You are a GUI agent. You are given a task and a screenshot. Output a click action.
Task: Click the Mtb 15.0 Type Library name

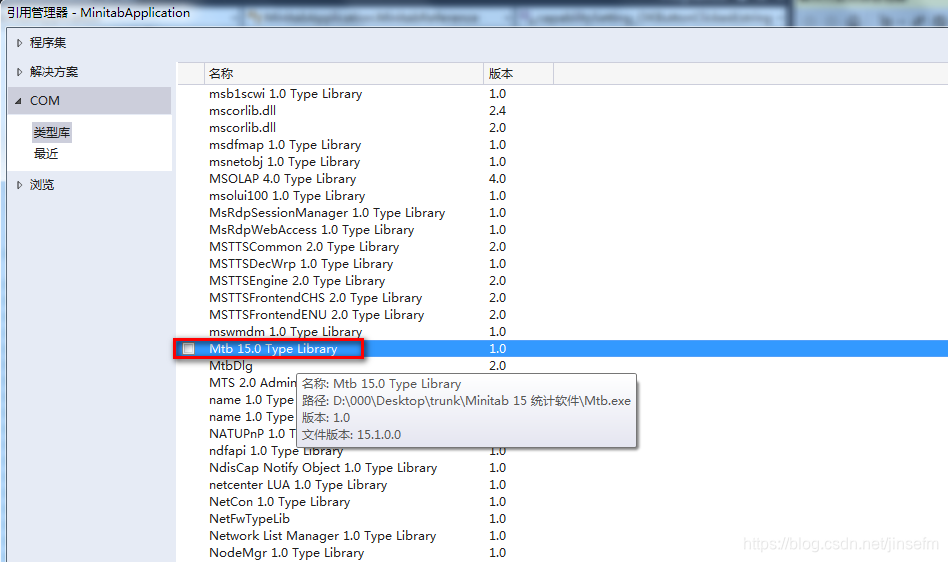(x=273, y=349)
